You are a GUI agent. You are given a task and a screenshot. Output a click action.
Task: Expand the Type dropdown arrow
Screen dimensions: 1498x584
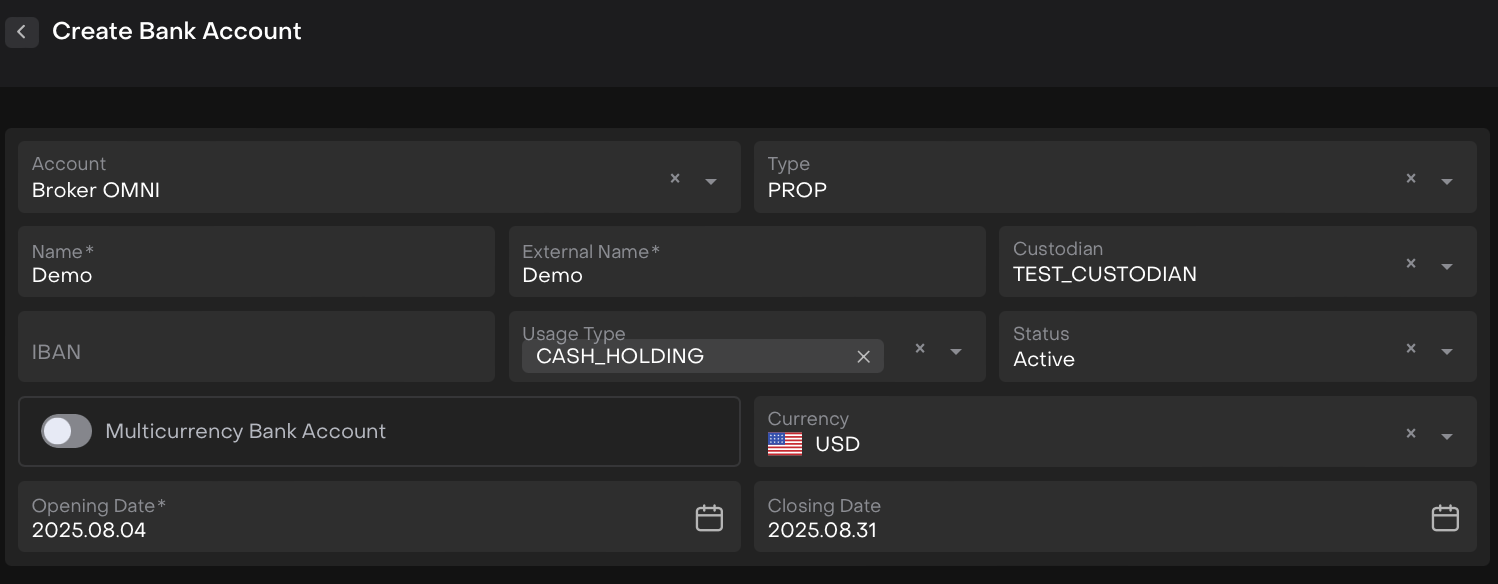tap(1447, 181)
